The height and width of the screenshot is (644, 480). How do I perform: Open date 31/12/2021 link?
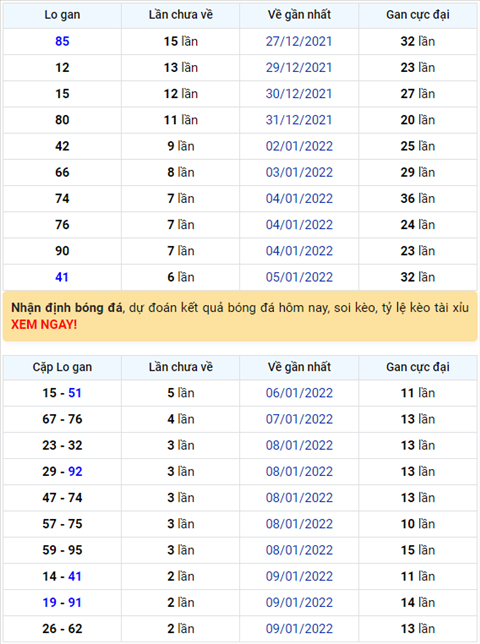pyautogui.click(x=299, y=120)
